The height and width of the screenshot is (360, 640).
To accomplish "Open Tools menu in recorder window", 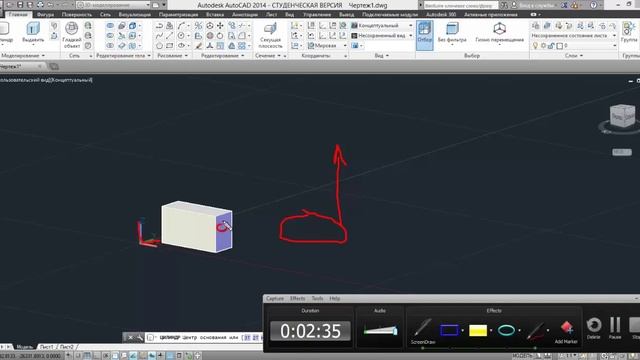I will pos(317,298).
